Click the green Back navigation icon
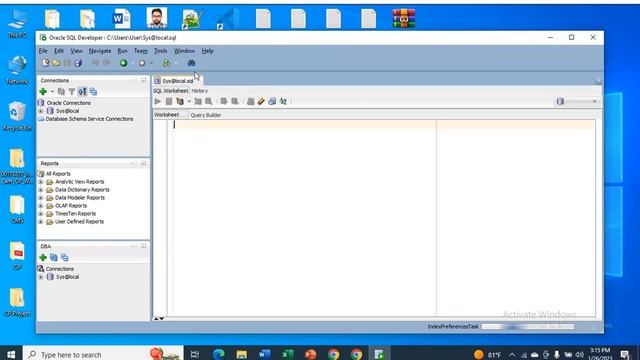The width and height of the screenshot is (640, 360). point(123,63)
